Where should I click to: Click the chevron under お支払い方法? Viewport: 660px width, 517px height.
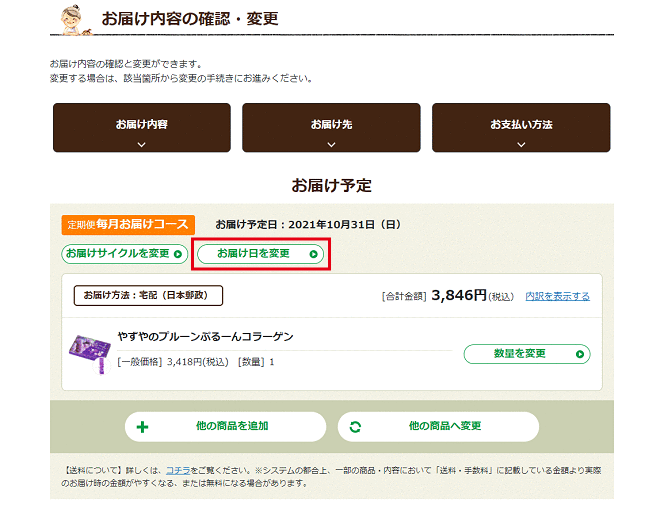point(521,144)
